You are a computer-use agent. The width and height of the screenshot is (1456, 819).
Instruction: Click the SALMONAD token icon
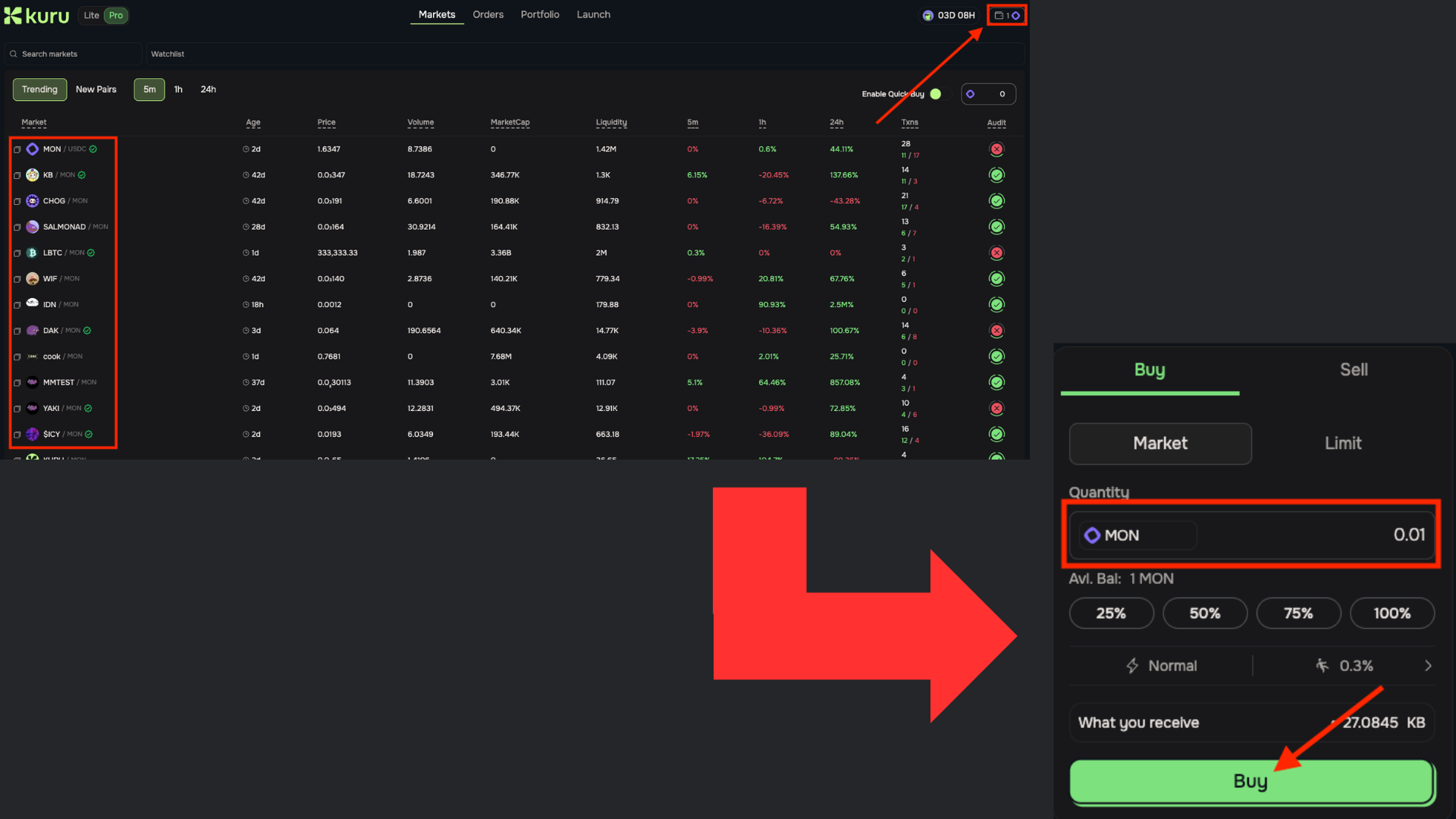click(33, 227)
